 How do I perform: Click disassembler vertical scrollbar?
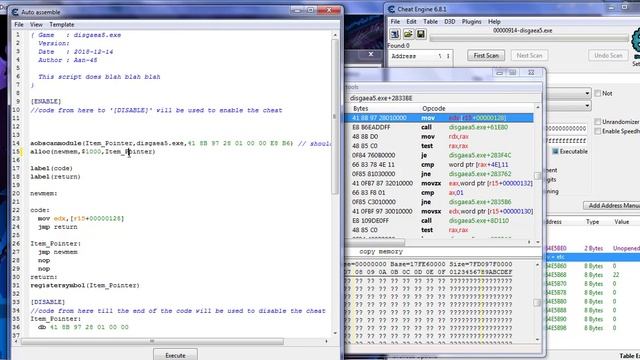point(538,176)
